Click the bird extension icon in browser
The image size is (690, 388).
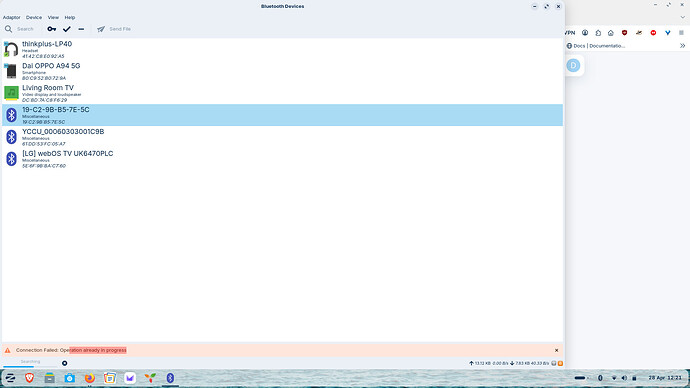point(639,33)
